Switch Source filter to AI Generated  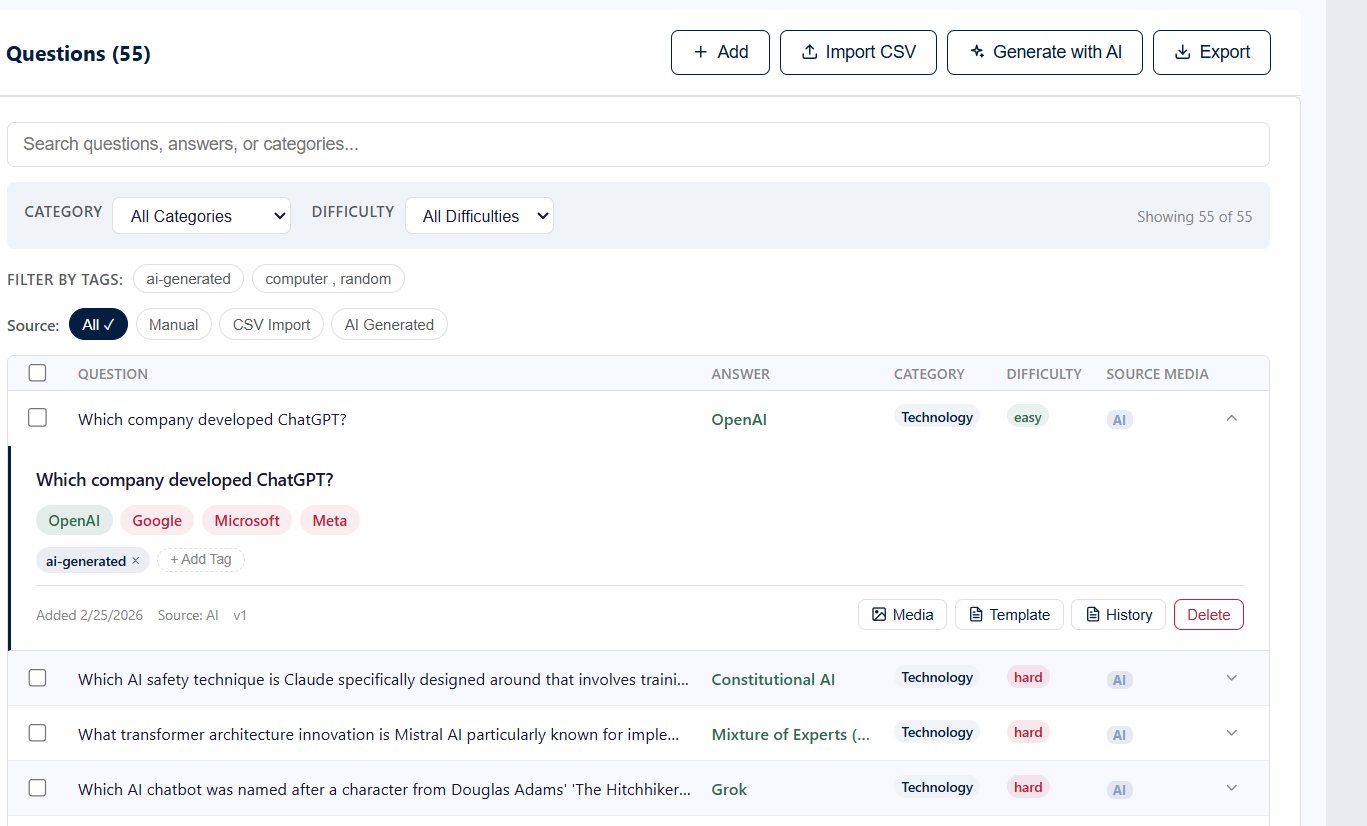[389, 324]
